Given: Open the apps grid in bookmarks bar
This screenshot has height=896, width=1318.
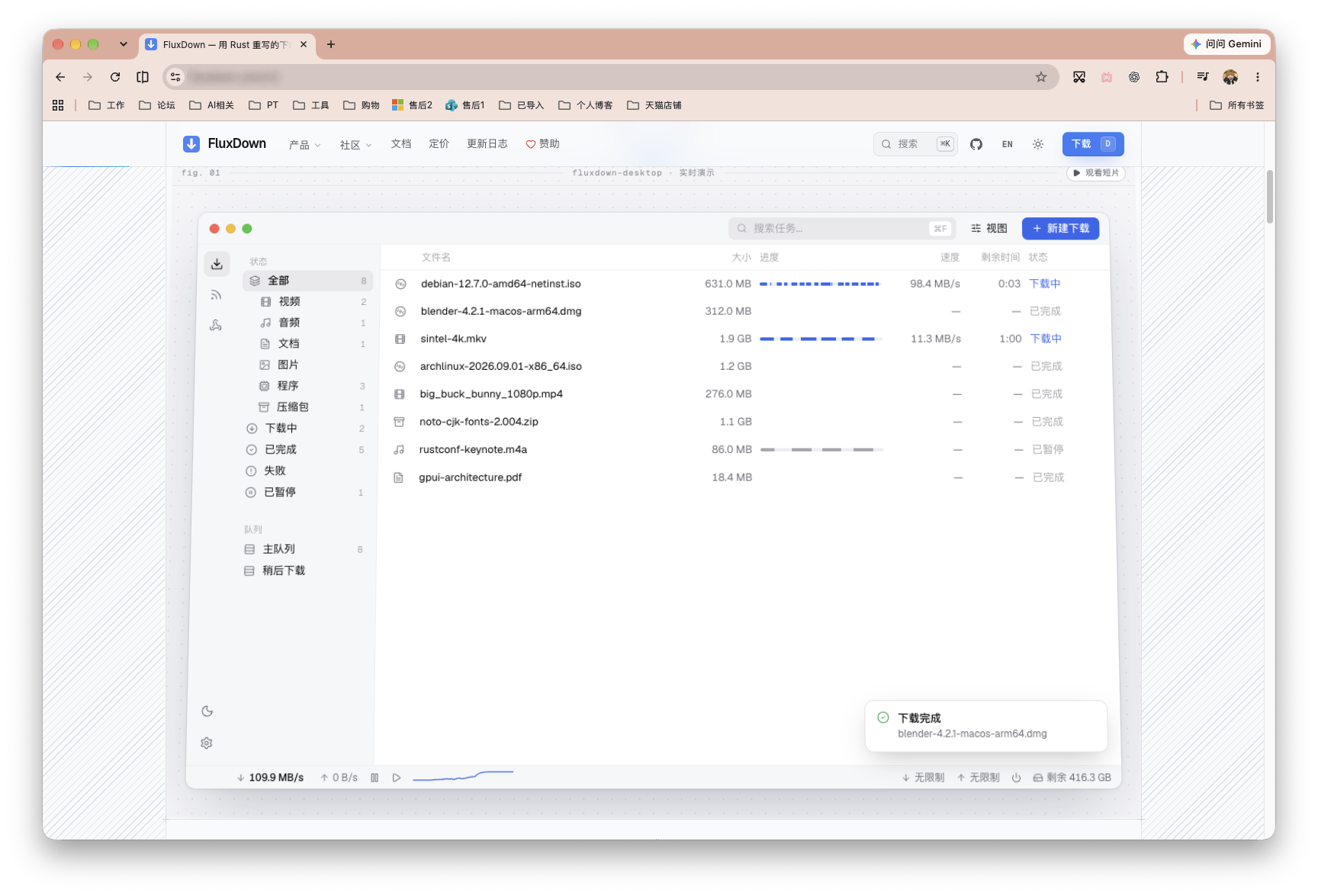Looking at the screenshot, I should [x=58, y=105].
